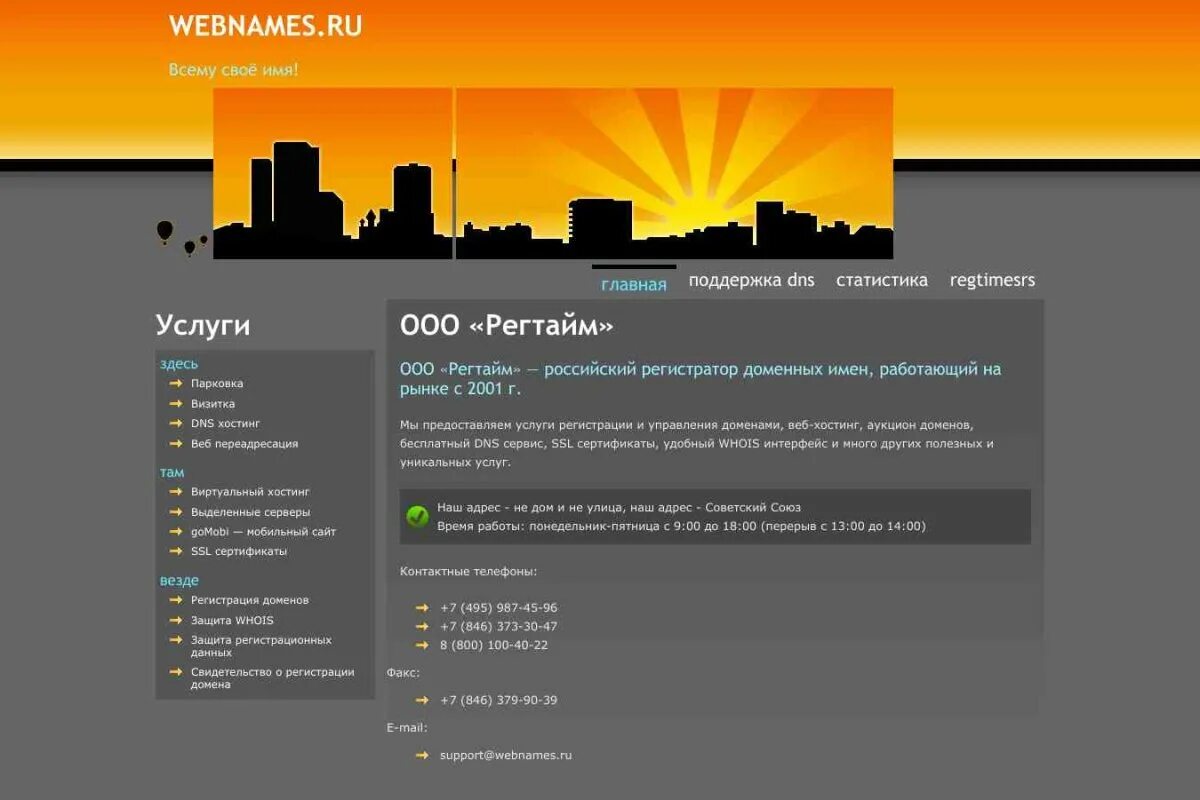This screenshot has height=800, width=1200.
Task: Click the arrow icon beside Парковка
Action: point(176,384)
